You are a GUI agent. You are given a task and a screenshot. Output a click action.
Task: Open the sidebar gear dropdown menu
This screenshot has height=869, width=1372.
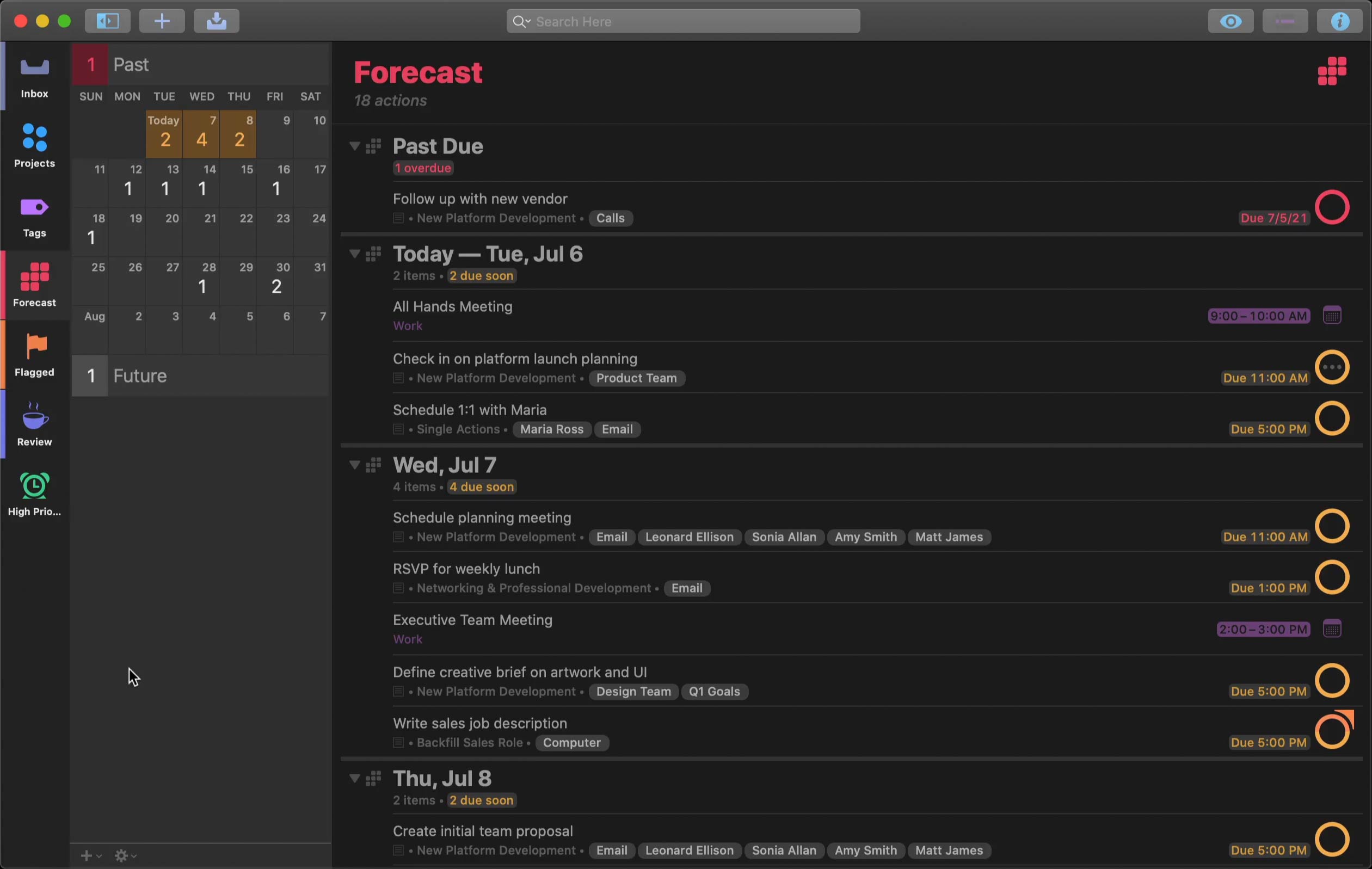(125, 855)
